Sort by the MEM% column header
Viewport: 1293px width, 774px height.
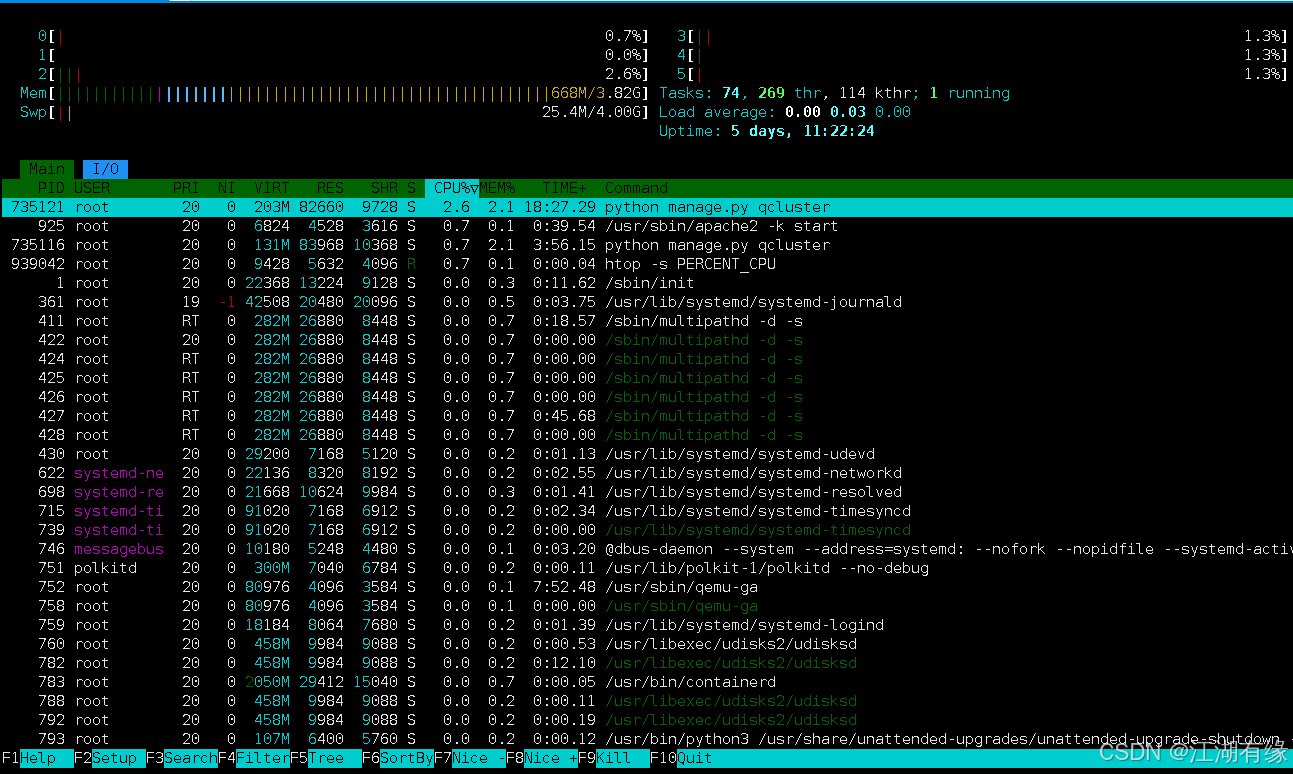(x=498, y=188)
